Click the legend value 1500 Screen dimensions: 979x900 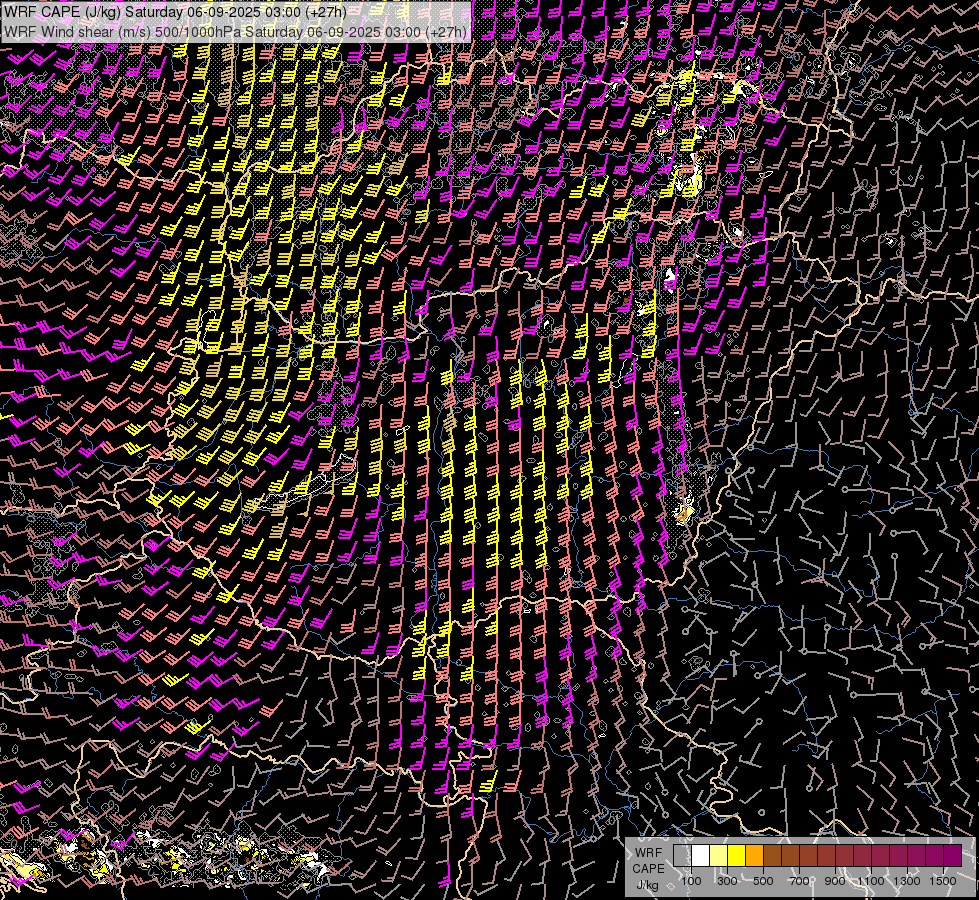[x=943, y=881]
